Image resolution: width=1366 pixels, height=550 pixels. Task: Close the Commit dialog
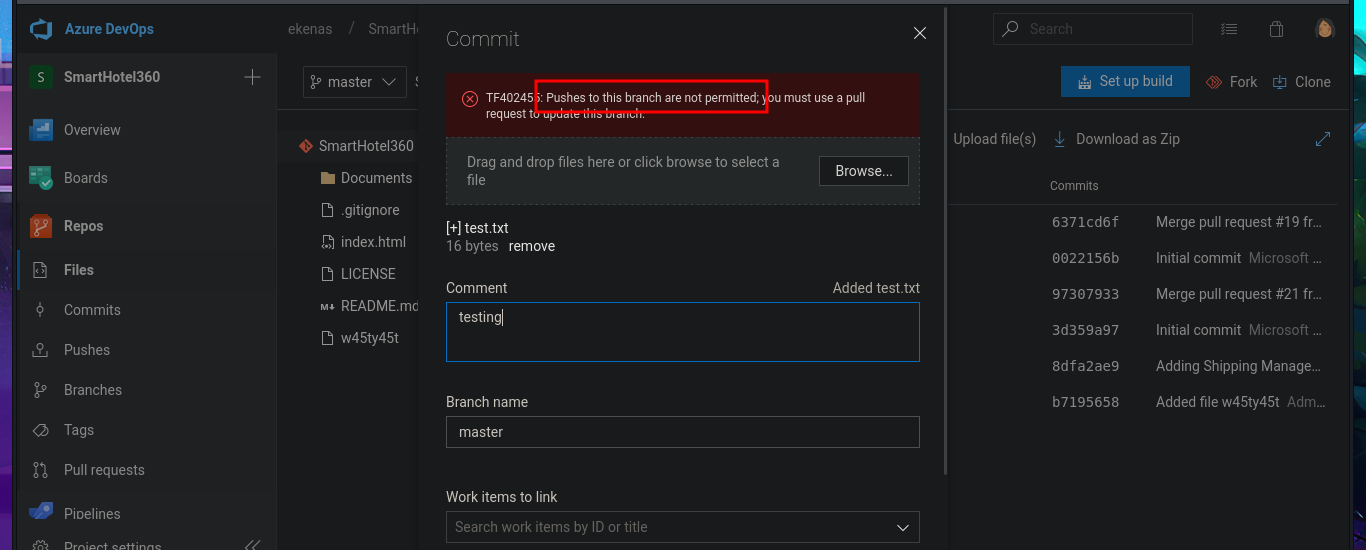tap(920, 33)
